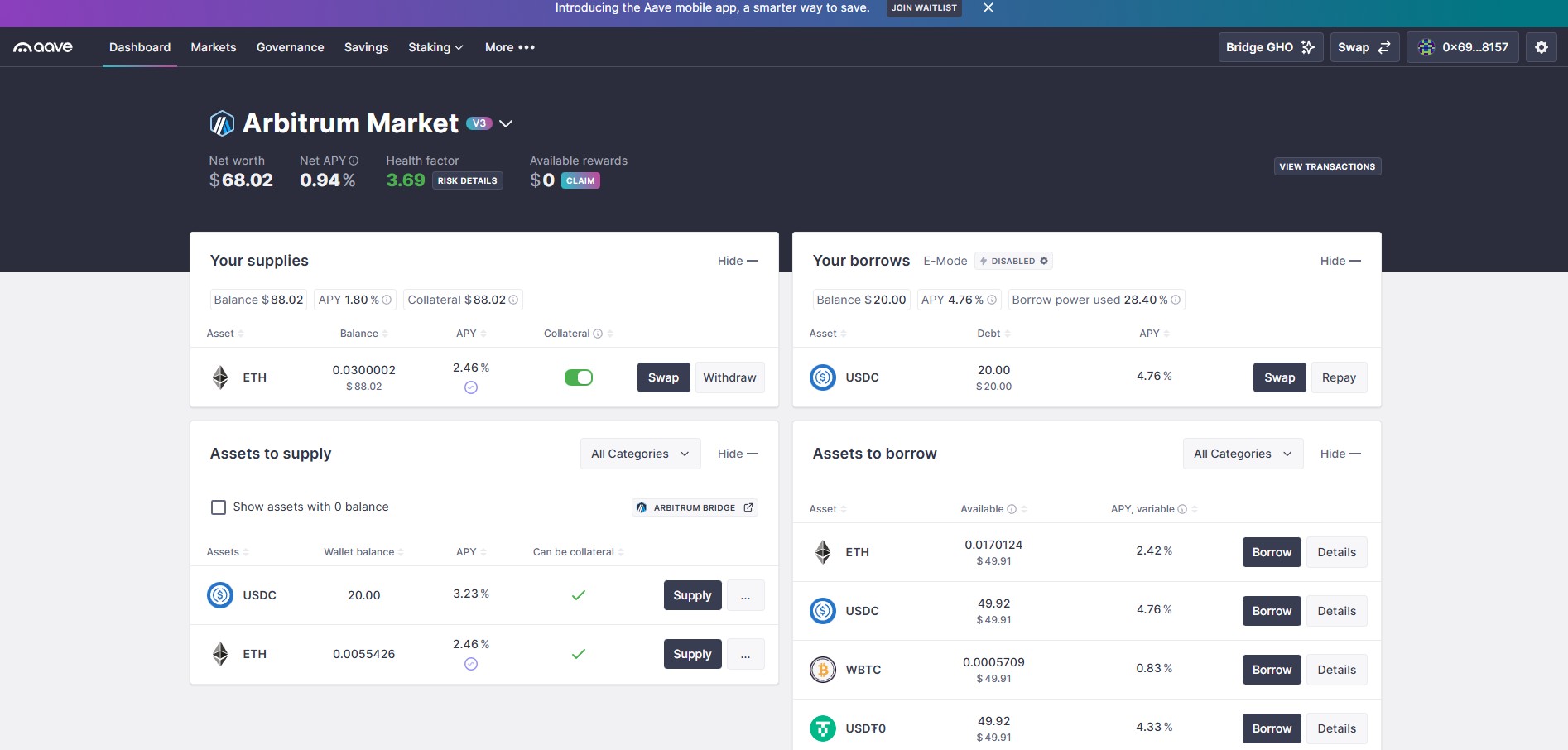Click the USDT0 token icon
1568x750 pixels.
pos(822,728)
